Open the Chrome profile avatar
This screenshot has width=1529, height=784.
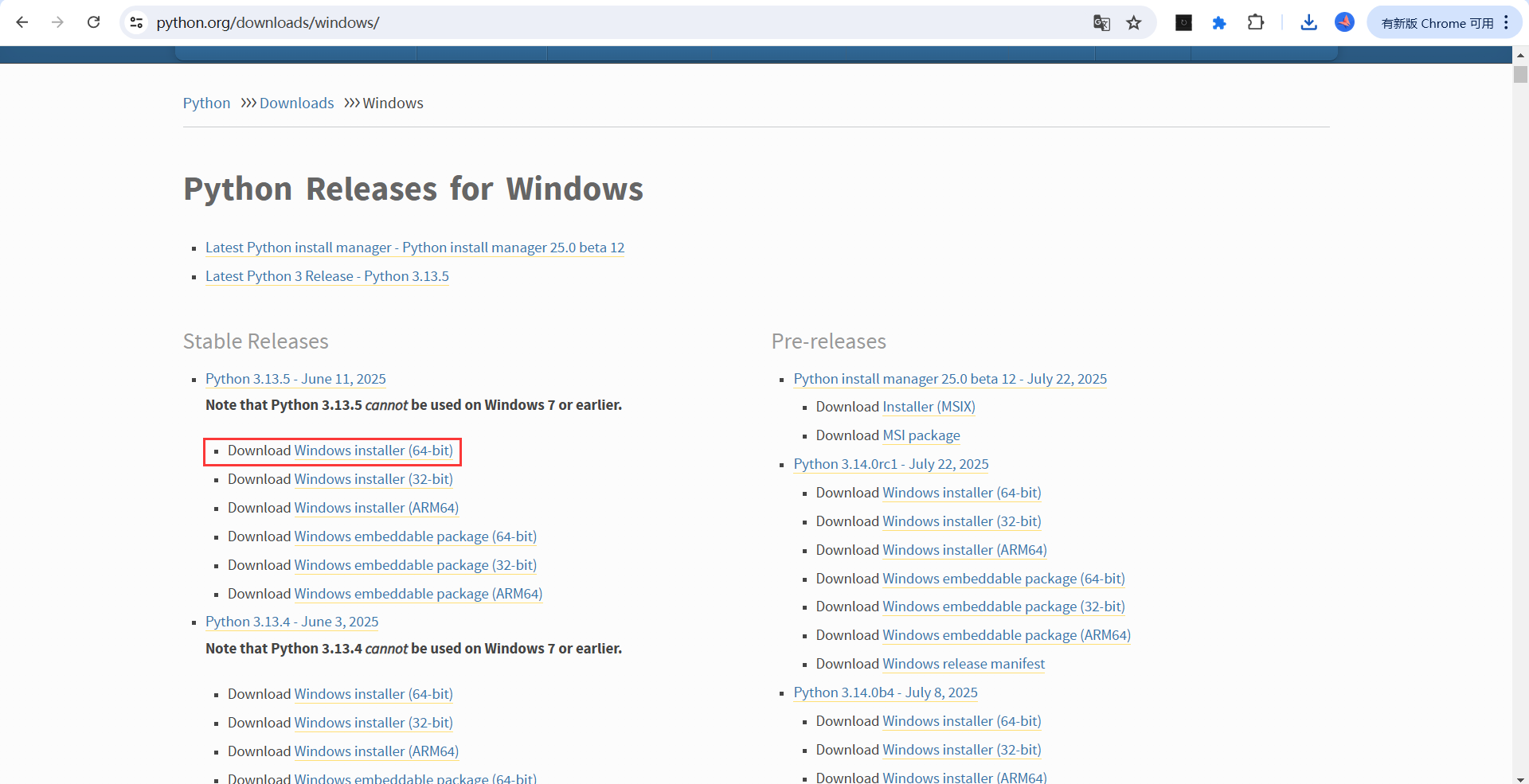pyautogui.click(x=1345, y=22)
